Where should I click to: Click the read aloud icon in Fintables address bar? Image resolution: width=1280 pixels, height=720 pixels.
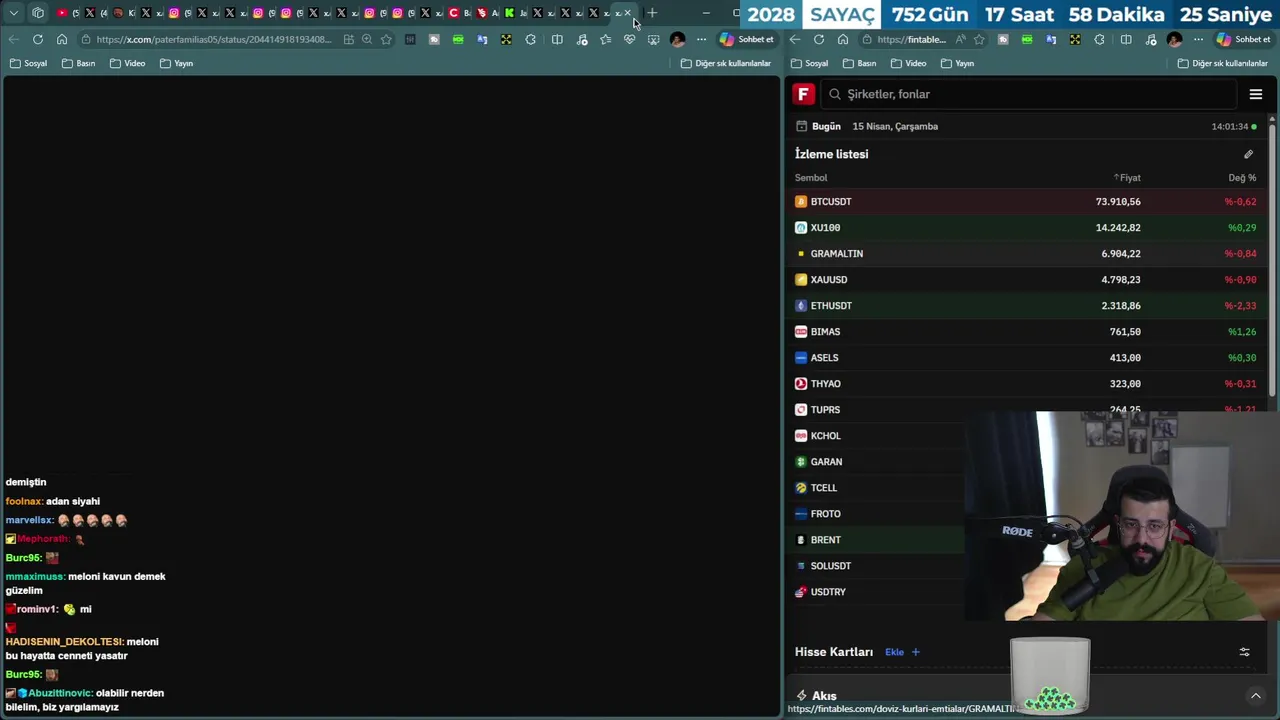960,39
